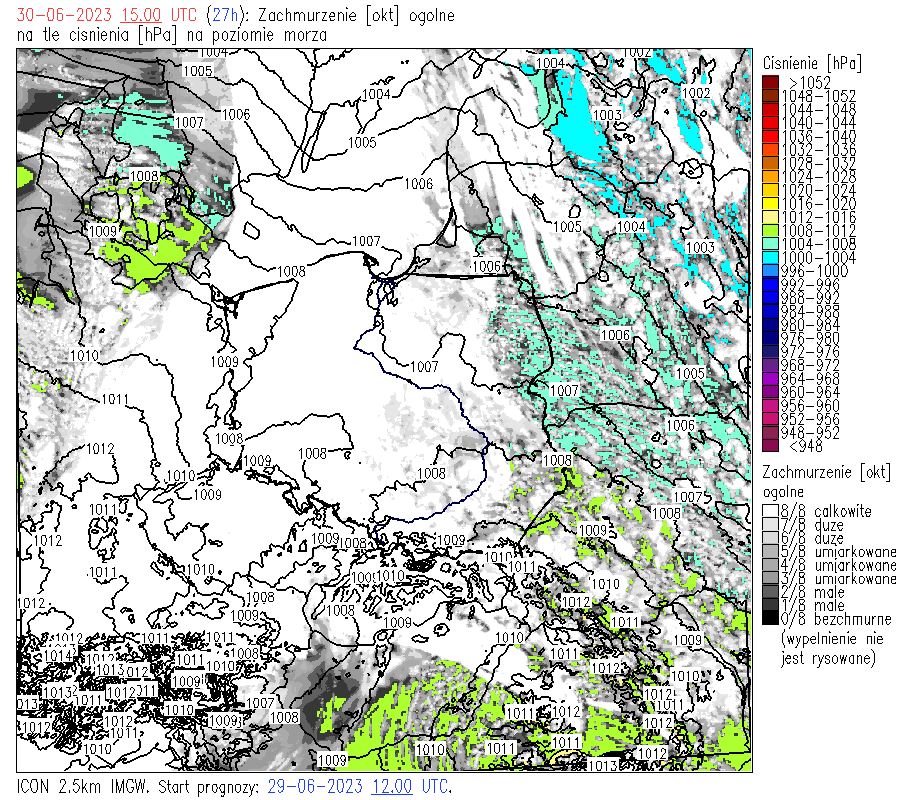Click the 'Zachmurzenie [okt]' legend heading
900x800 pixels.
coord(826,471)
